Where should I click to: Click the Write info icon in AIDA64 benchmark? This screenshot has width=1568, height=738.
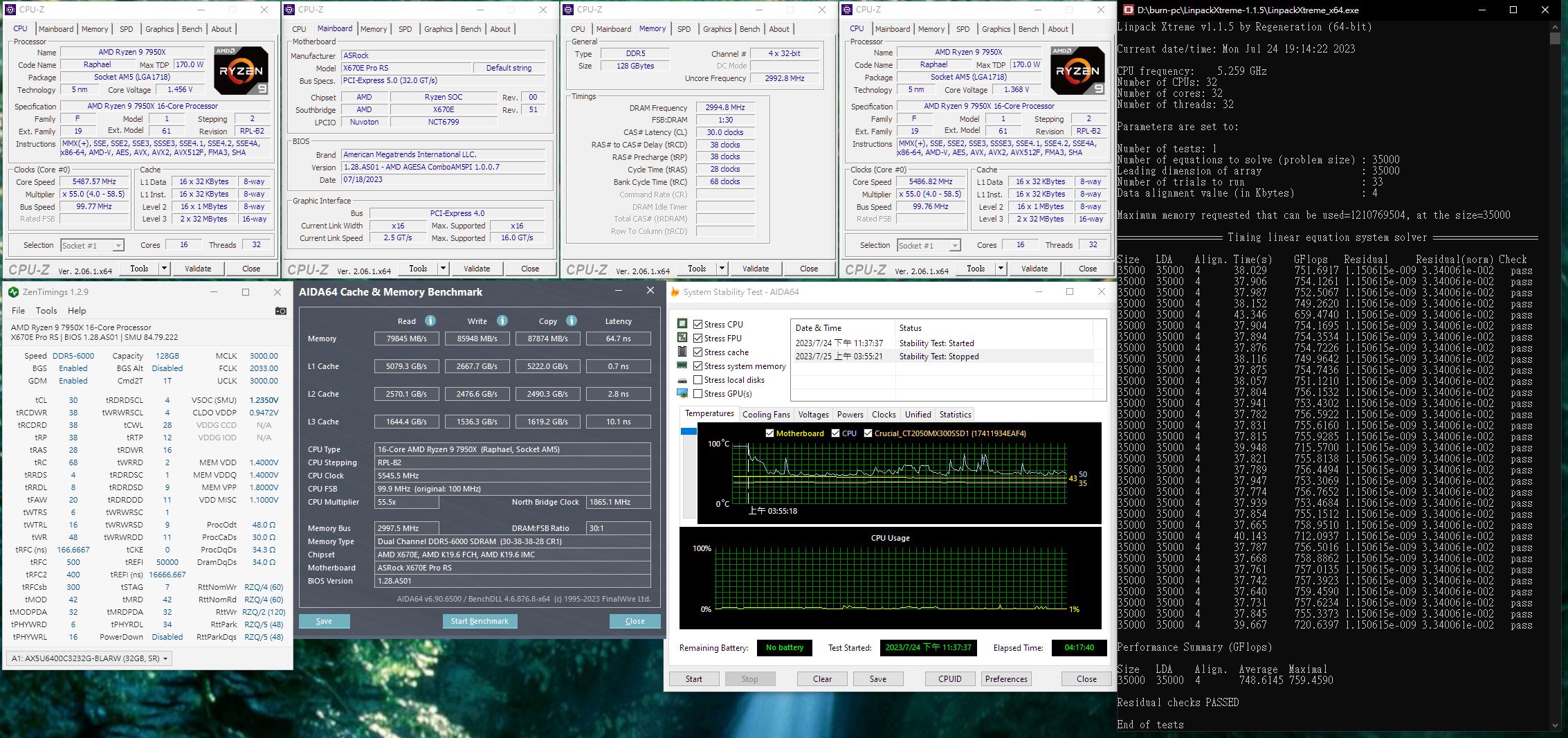point(502,321)
